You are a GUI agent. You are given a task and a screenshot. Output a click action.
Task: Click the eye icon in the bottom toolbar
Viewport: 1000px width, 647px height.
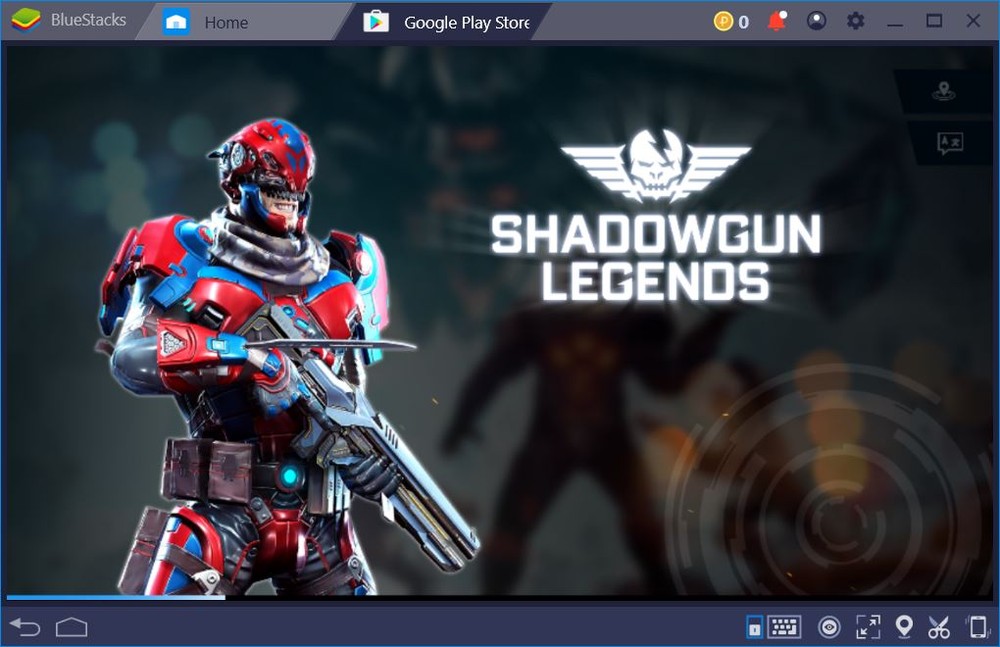click(829, 627)
